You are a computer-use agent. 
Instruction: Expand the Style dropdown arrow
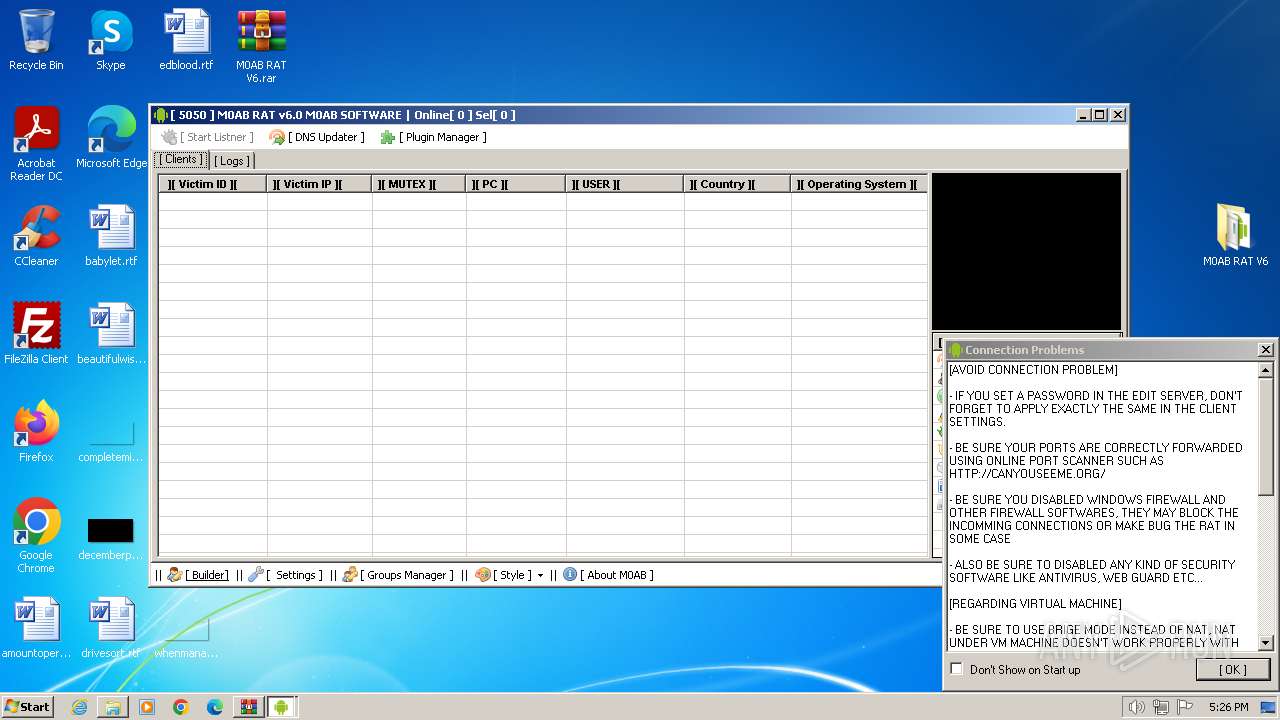point(540,575)
